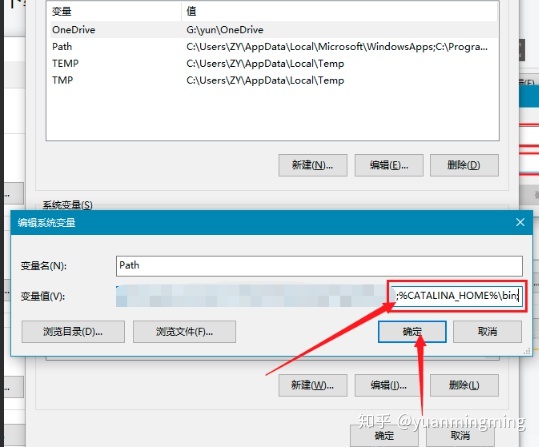Click the 值 column header
Image resolution: width=539 pixels, height=447 pixels.
click(x=340, y=11)
